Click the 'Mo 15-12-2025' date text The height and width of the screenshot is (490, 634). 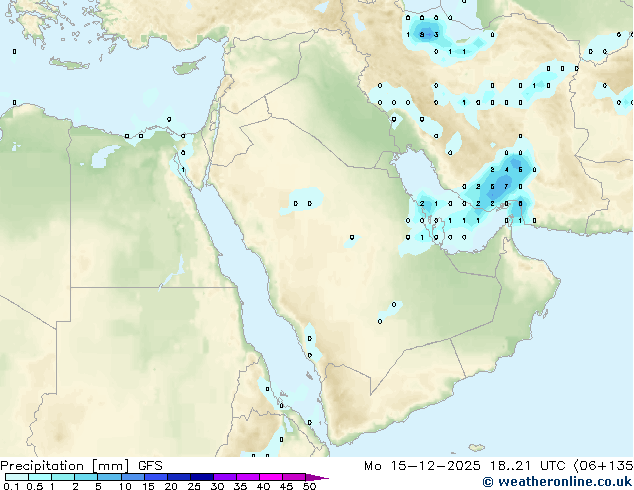(x=422, y=466)
